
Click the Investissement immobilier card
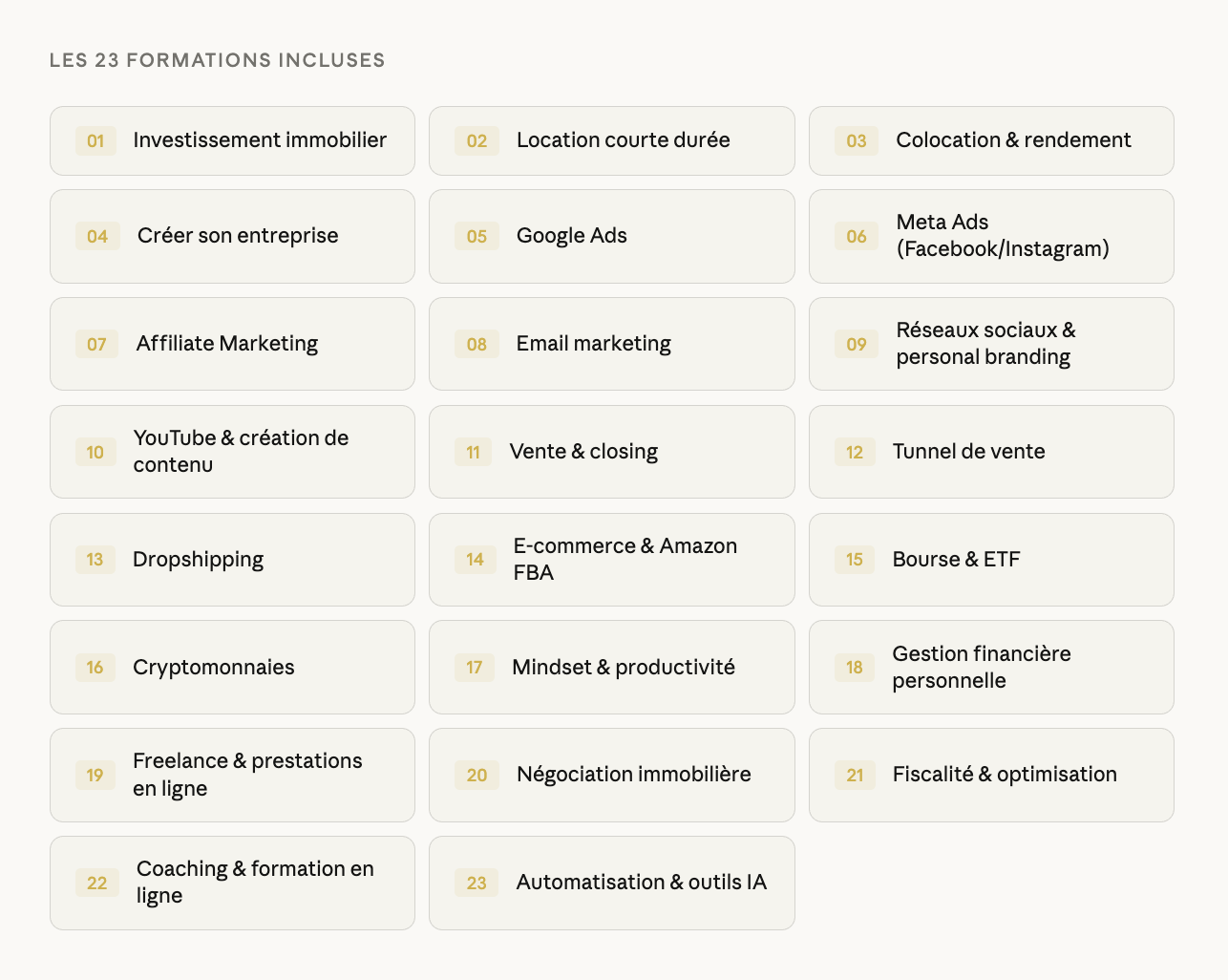point(232,141)
